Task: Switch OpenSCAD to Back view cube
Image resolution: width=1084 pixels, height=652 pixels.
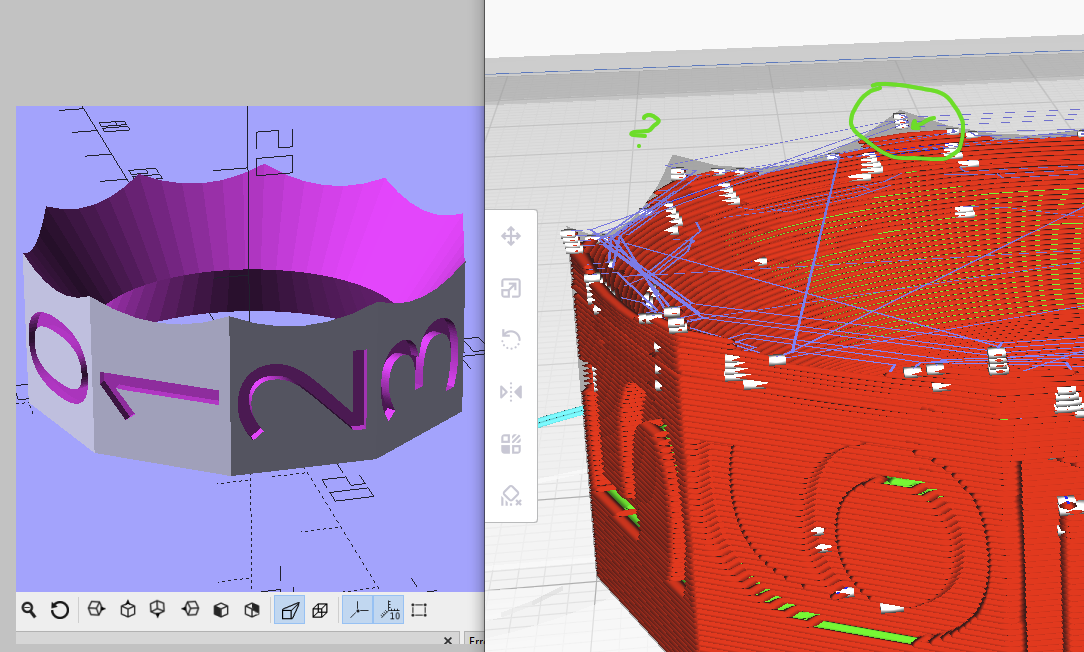Action: coord(252,610)
